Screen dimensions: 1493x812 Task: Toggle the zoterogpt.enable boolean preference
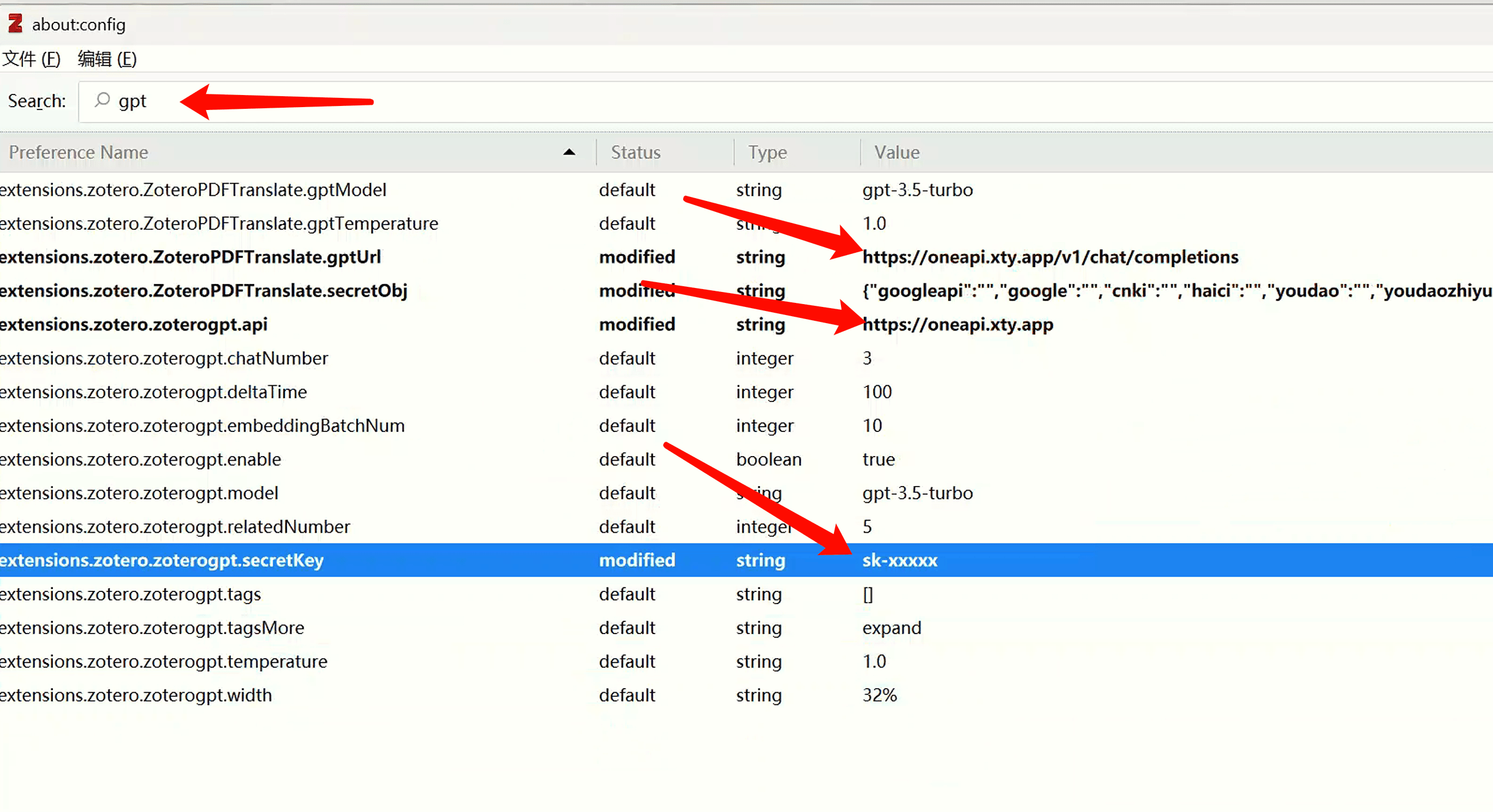click(x=141, y=459)
